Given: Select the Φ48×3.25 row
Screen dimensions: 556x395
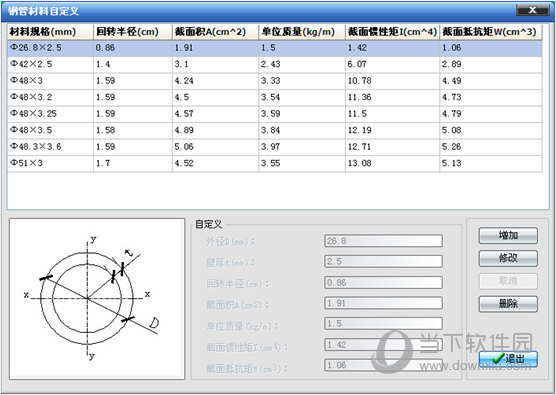Looking at the screenshot, I should pyautogui.click(x=275, y=114).
